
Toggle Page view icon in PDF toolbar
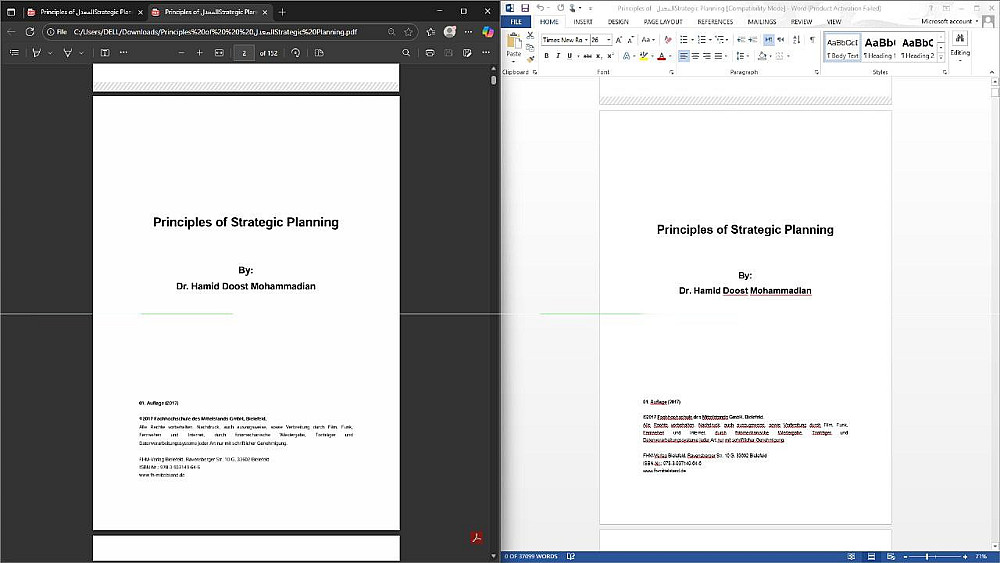click(x=320, y=53)
